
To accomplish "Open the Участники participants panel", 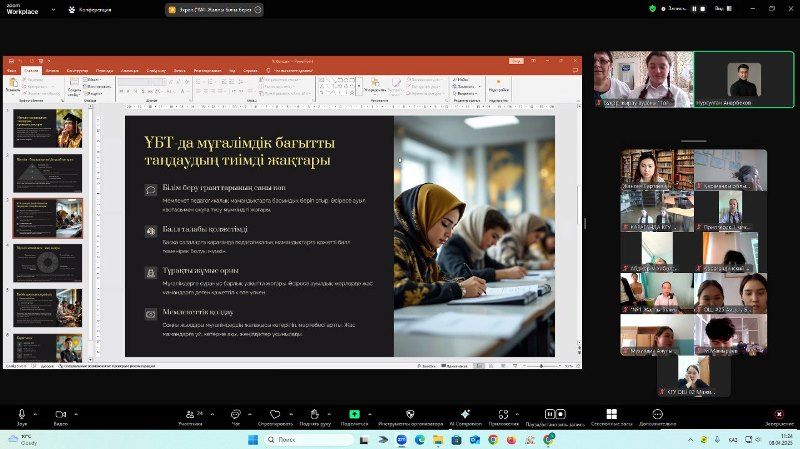I will pyautogui.click(x=189, y=414).
